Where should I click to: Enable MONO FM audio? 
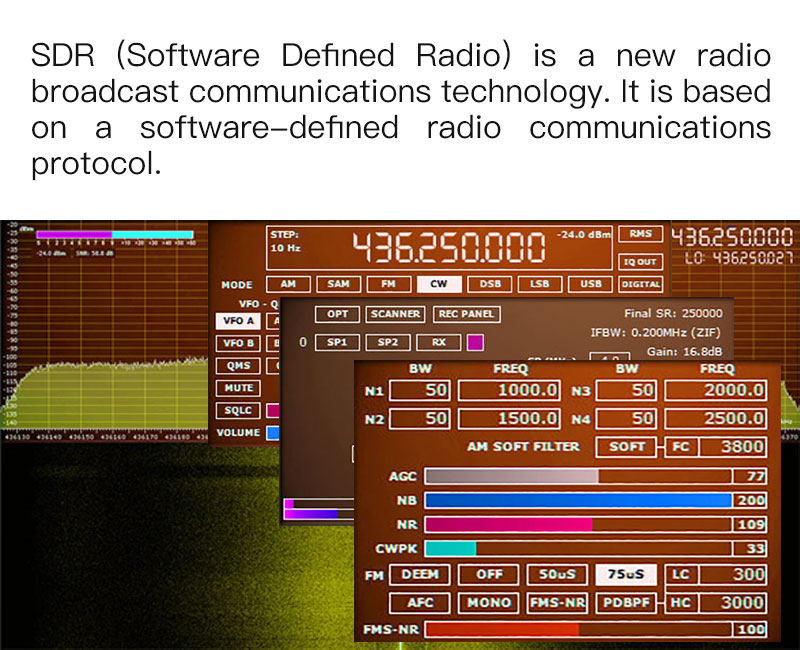[x=488, y=603]
